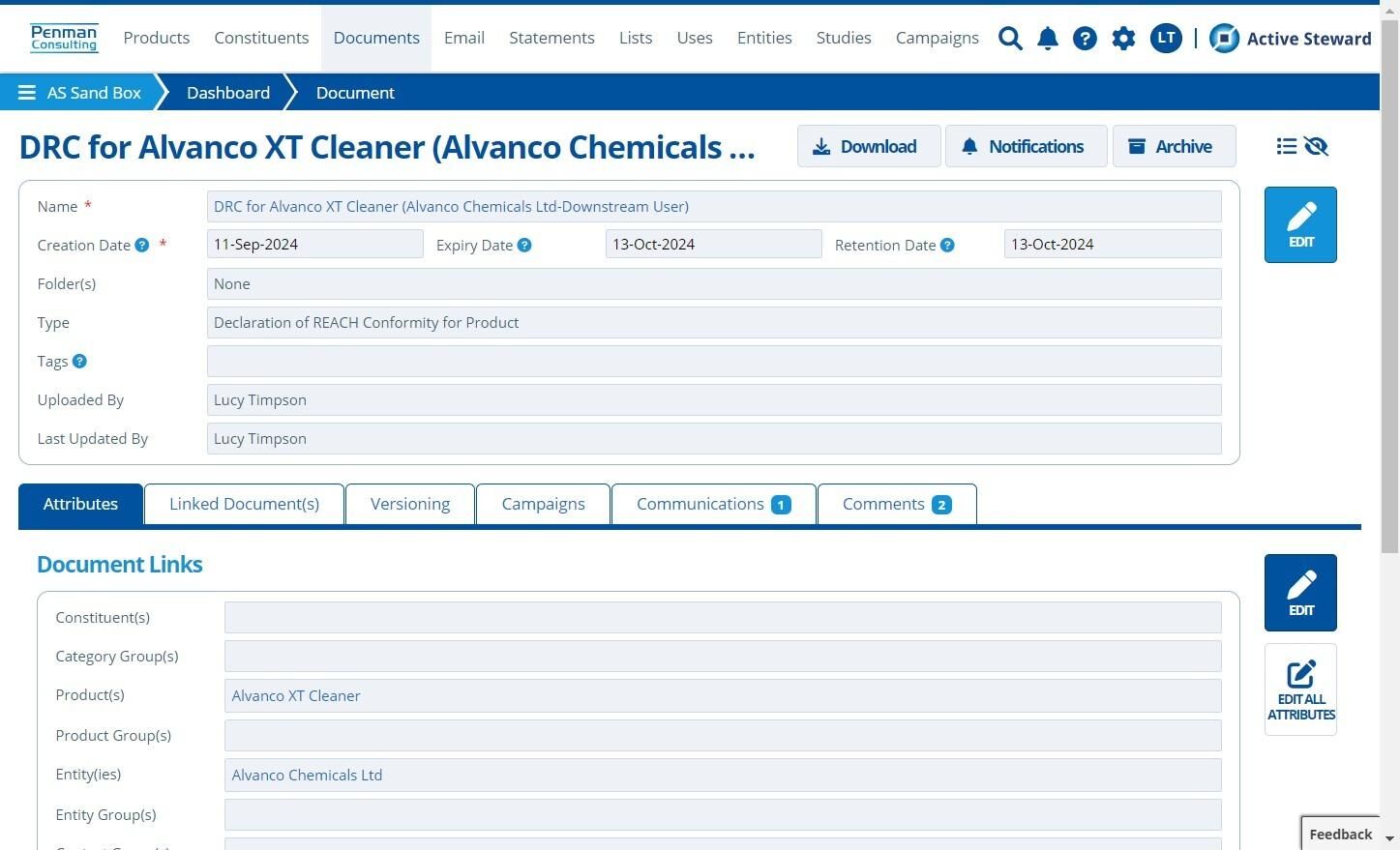Open the notifications bell in top bar
This screenshot has width=1400, height=850.
(x=1048, y=38)
